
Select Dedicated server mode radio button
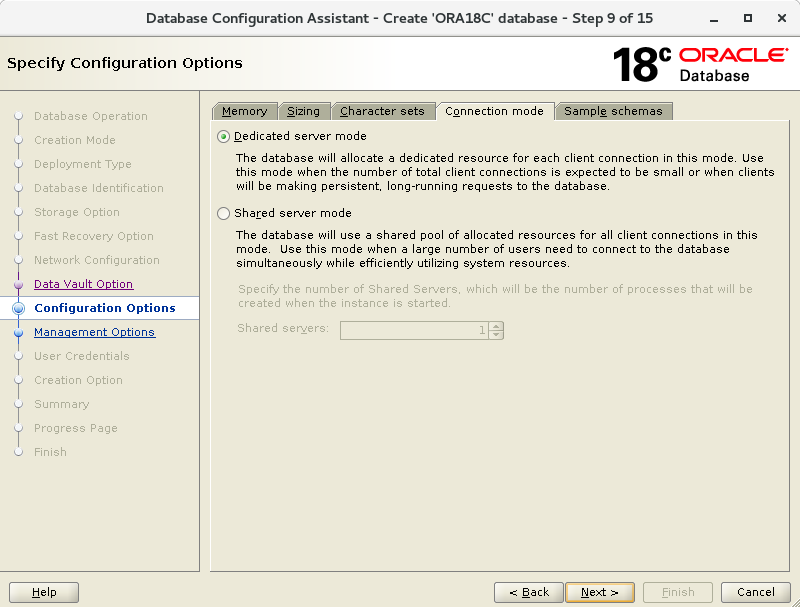223,137
